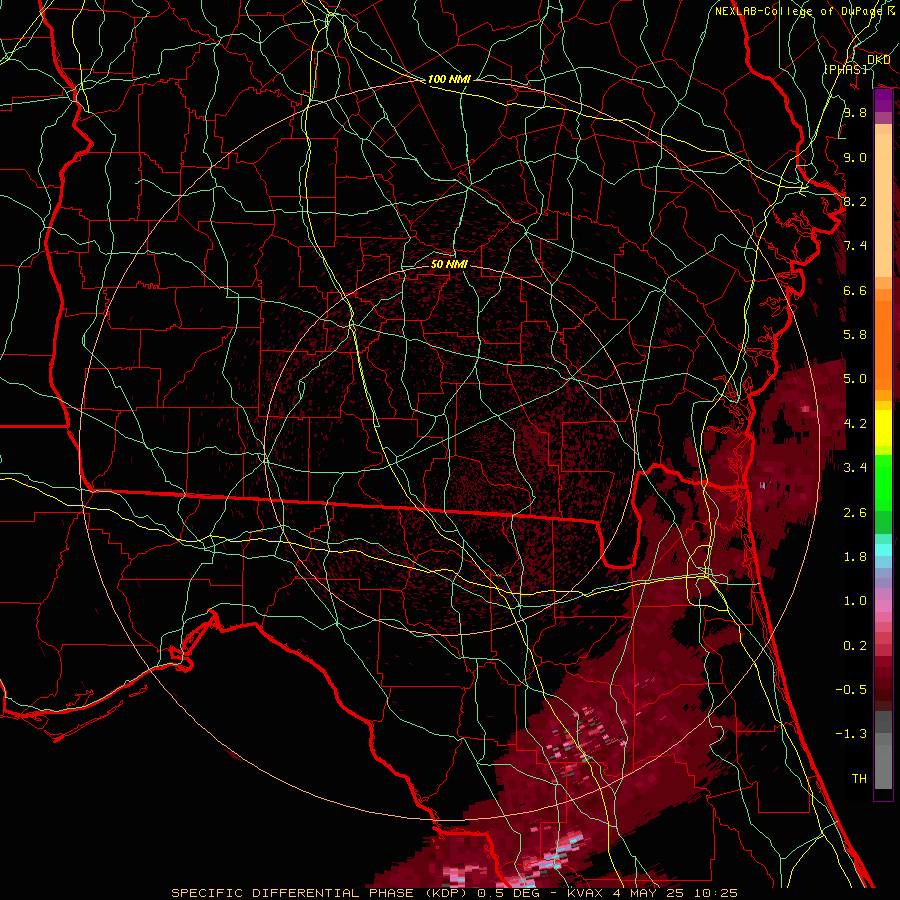Click the 9.8 value on the color scale
The image size is (900, 900).
(855, 112)
